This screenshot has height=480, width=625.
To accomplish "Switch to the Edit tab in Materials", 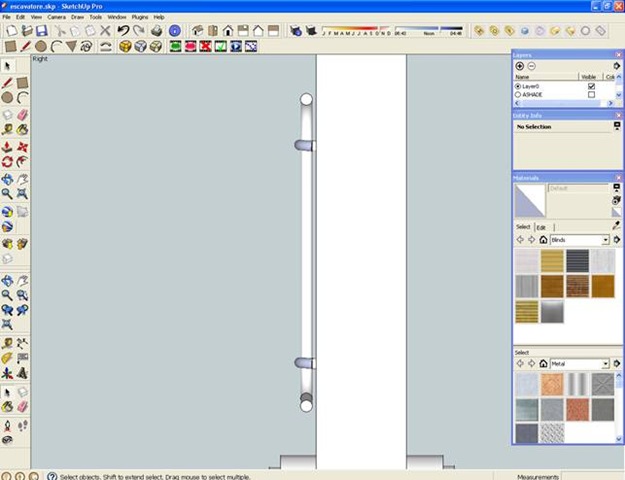I will click(x=541, y=227).
